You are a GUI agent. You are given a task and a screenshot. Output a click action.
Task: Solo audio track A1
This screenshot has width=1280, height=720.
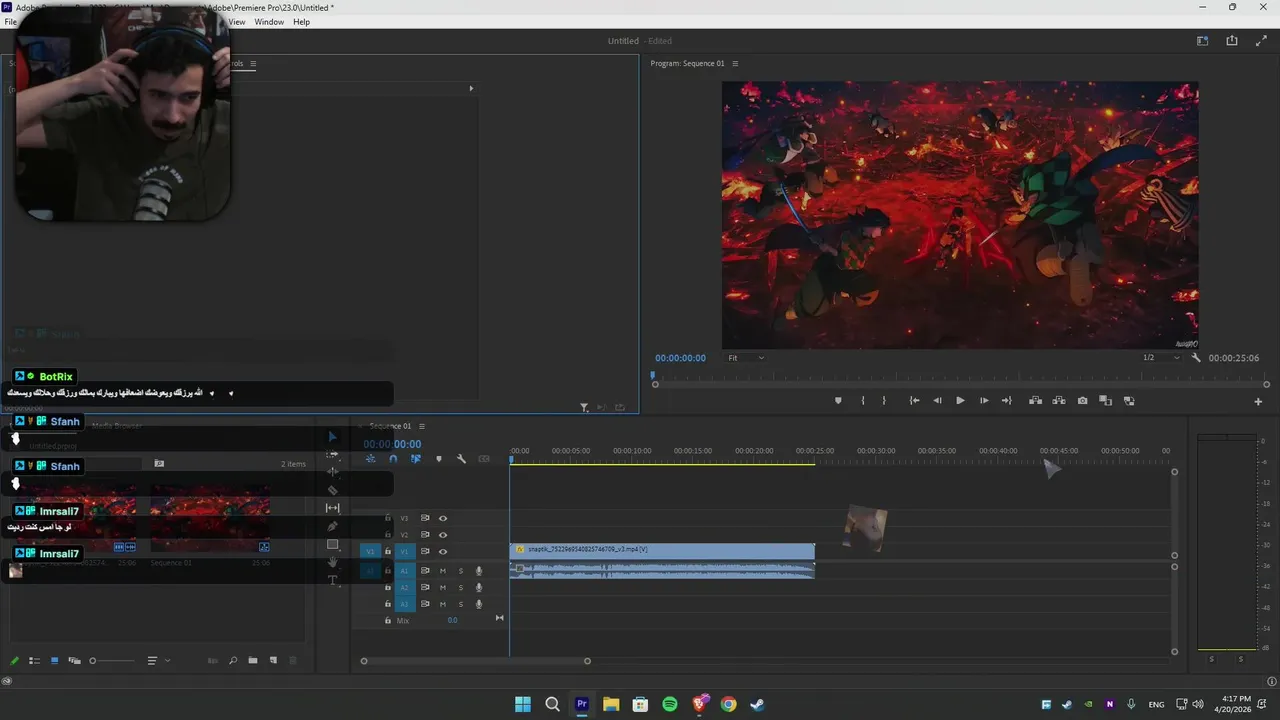pyautogui.click(x=461, y=571)
